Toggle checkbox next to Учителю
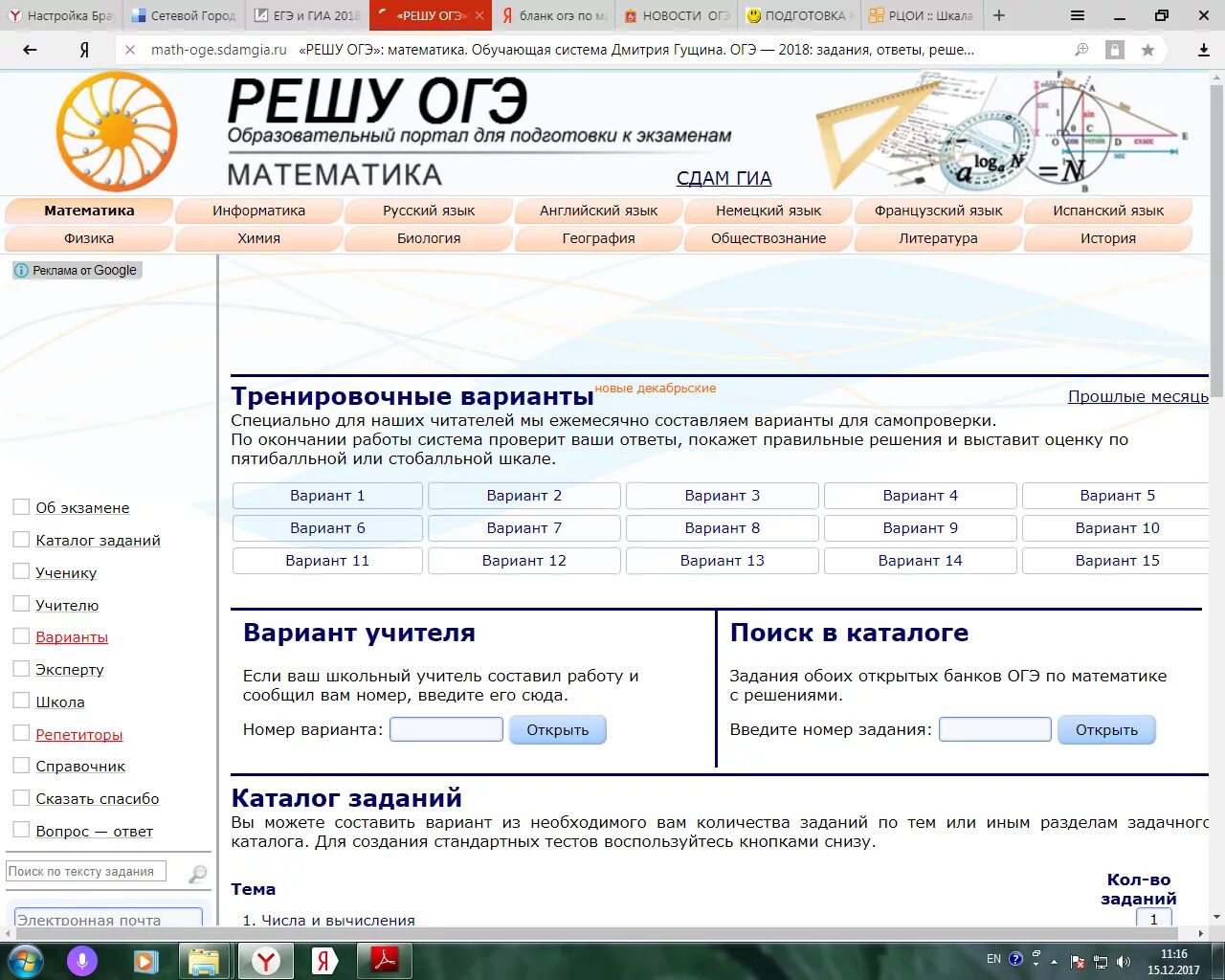 pos(21,604)
